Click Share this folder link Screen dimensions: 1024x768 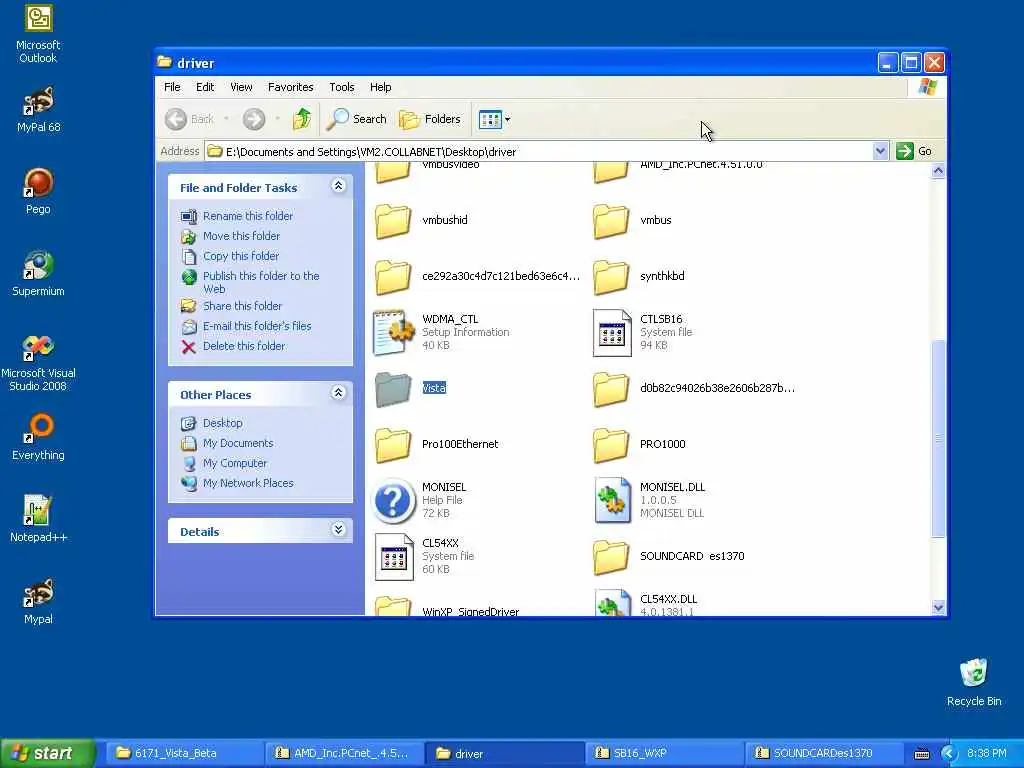point(242,306)
